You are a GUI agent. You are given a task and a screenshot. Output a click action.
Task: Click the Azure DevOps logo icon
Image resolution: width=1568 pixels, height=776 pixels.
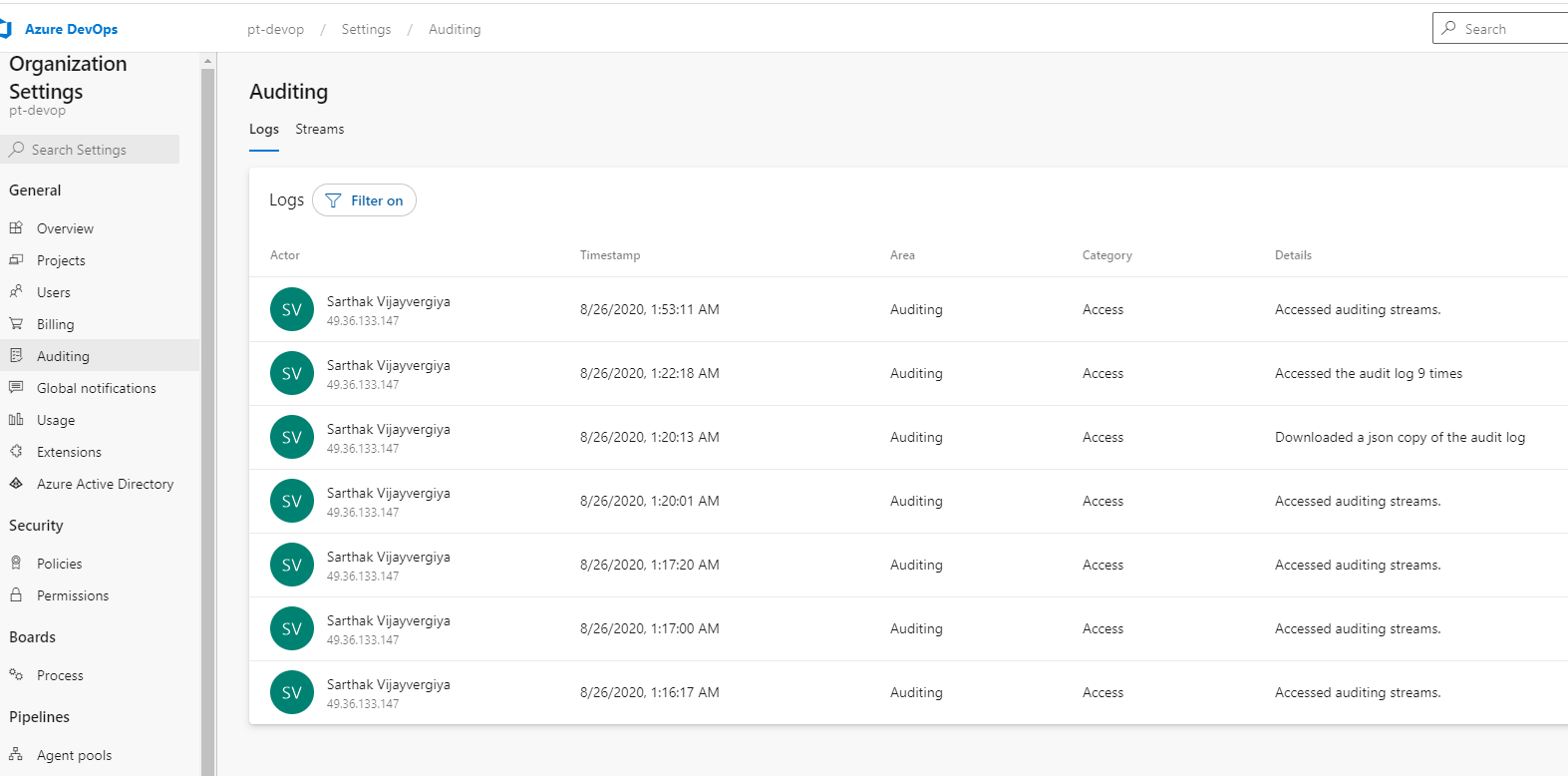(x=6, y=29)
